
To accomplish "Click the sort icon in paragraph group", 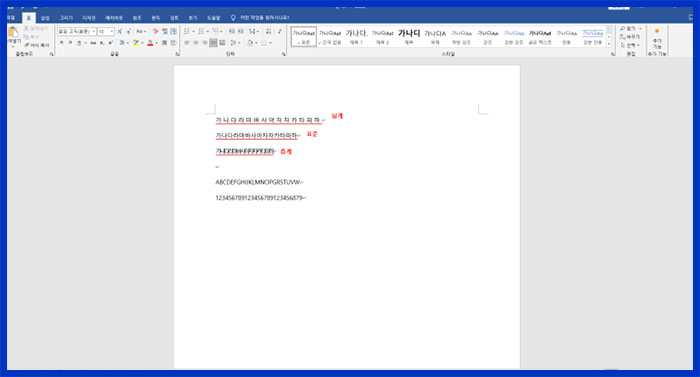I will (268, 31).
